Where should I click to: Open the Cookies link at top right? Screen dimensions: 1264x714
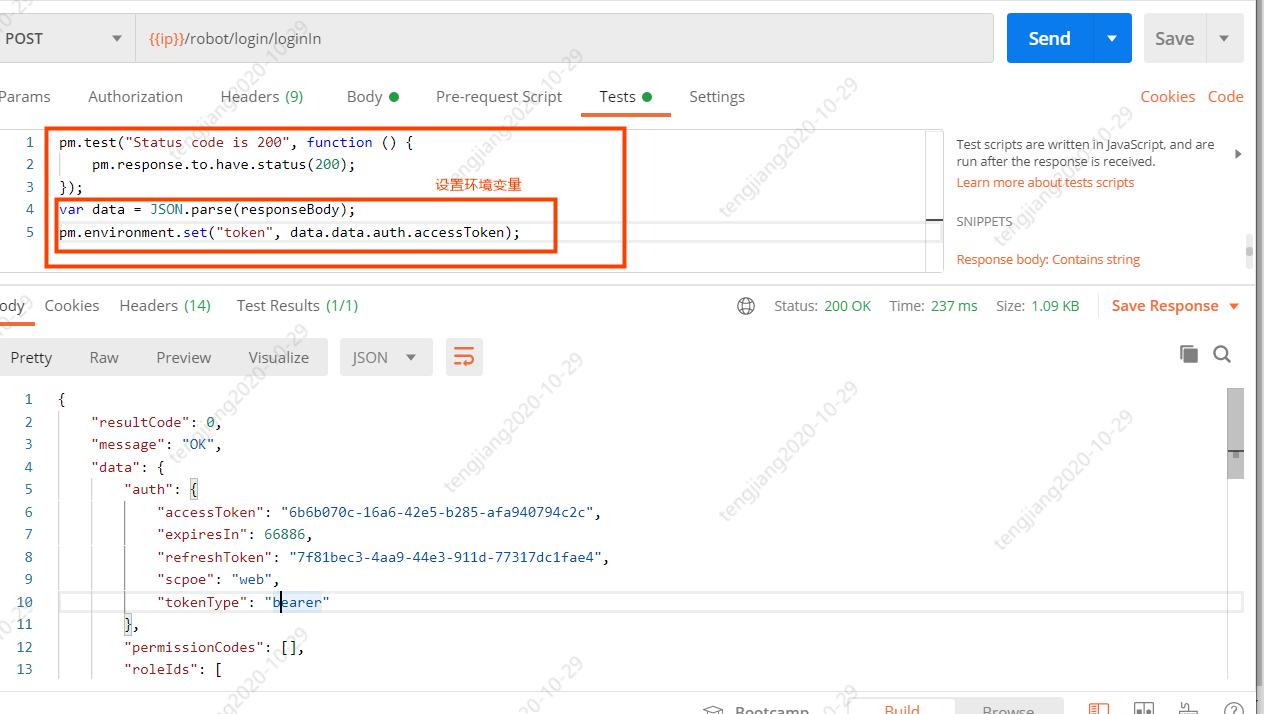1168,97
